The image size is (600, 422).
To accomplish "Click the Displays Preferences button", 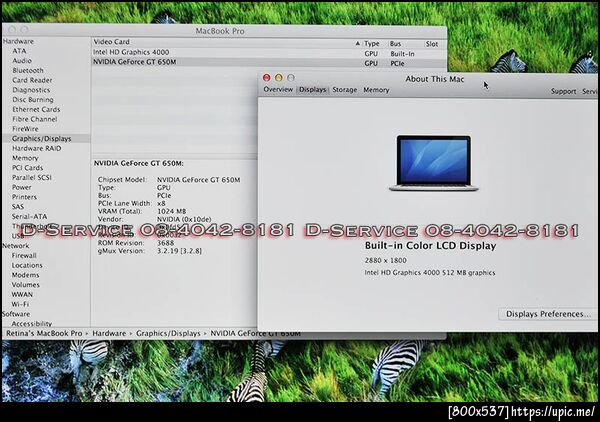I will tap(548, 314).
